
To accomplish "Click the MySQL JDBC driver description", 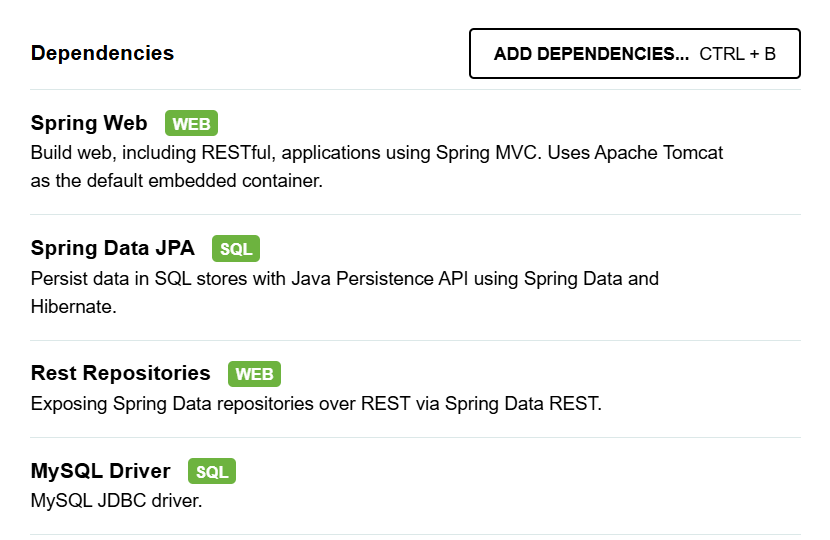I will point(116,499).
